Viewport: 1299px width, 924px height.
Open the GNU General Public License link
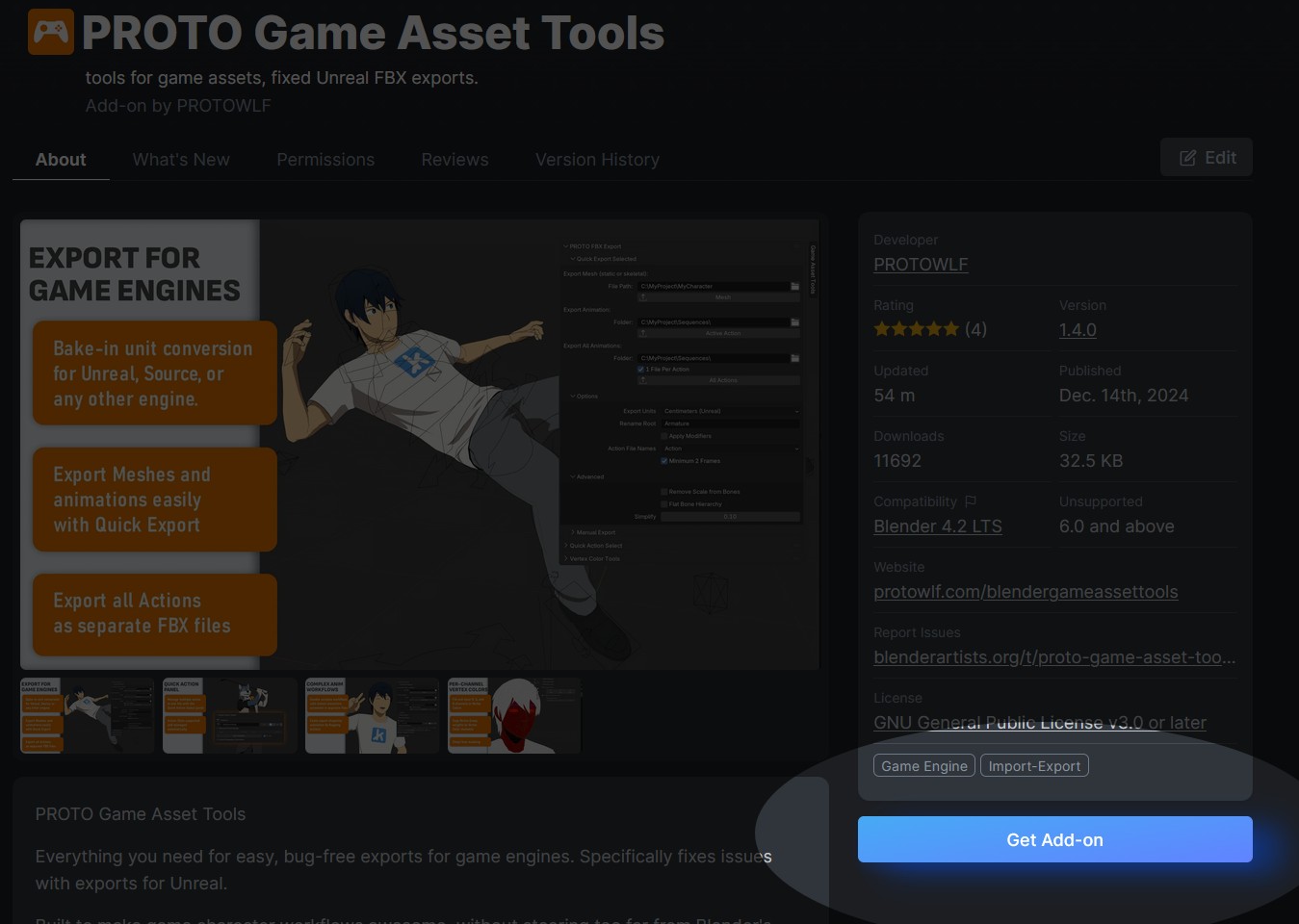tap(1039, 723)
